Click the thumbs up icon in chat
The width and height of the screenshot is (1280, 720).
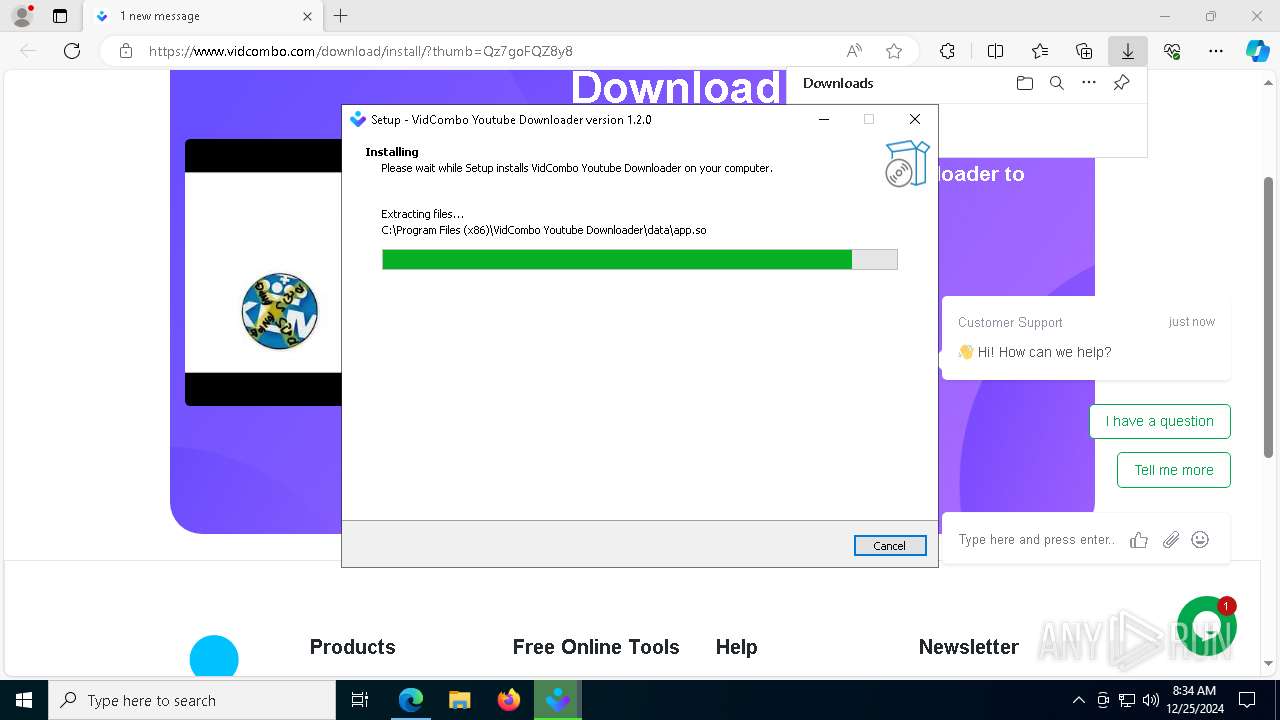(1139, 540)
